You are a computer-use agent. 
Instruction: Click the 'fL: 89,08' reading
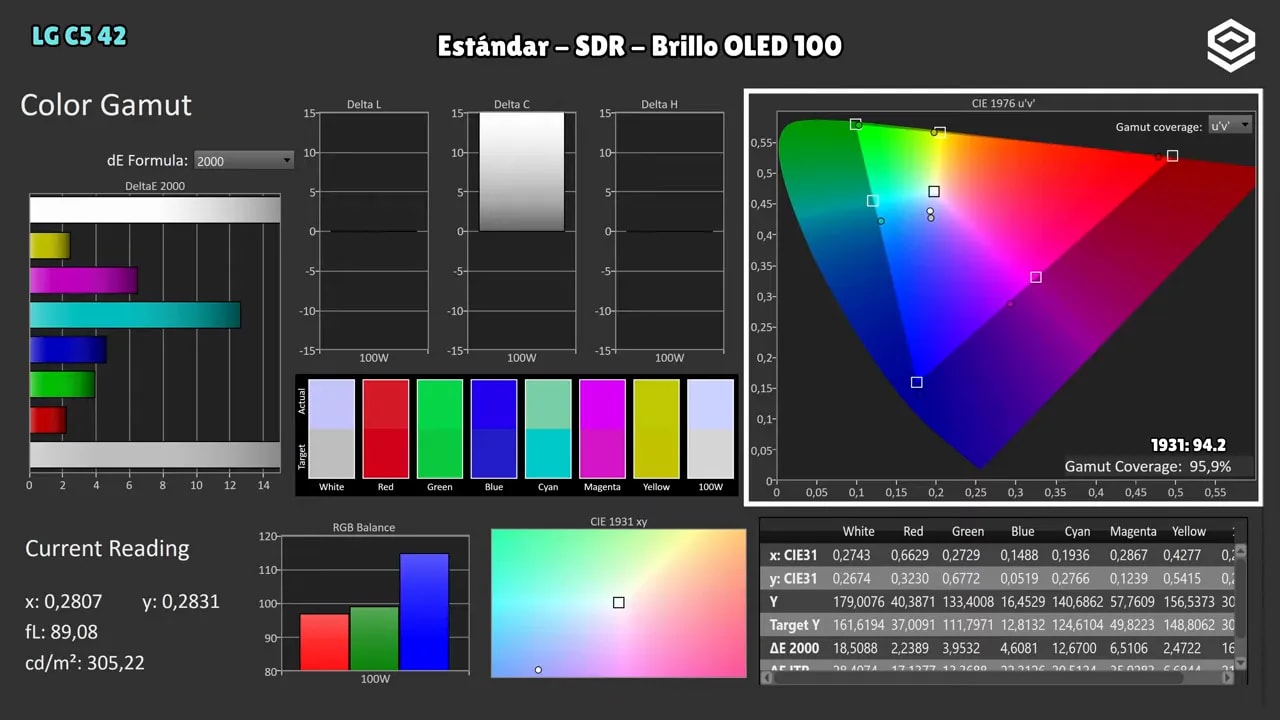tap(61, 632)
